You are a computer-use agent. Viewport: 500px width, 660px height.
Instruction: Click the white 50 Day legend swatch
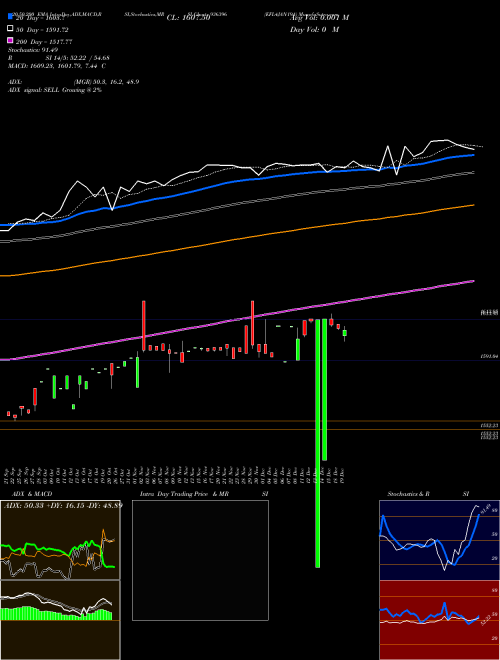point(10,29)
